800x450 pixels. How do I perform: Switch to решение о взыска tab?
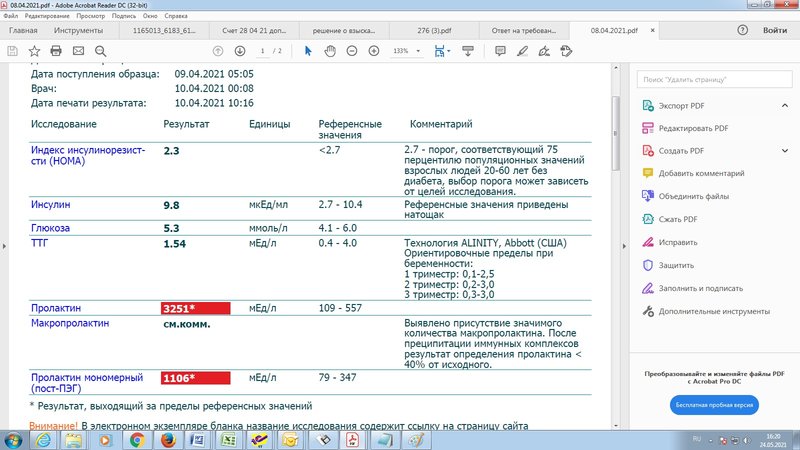(344, 30)
